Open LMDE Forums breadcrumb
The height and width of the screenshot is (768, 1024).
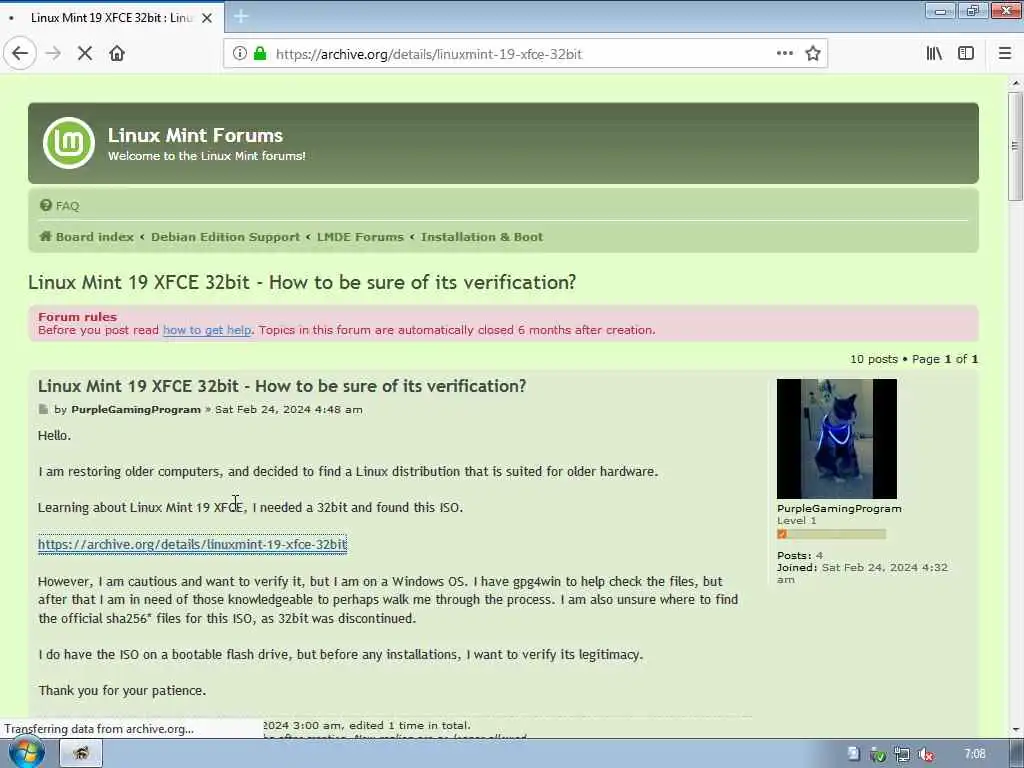pos(360,237)
